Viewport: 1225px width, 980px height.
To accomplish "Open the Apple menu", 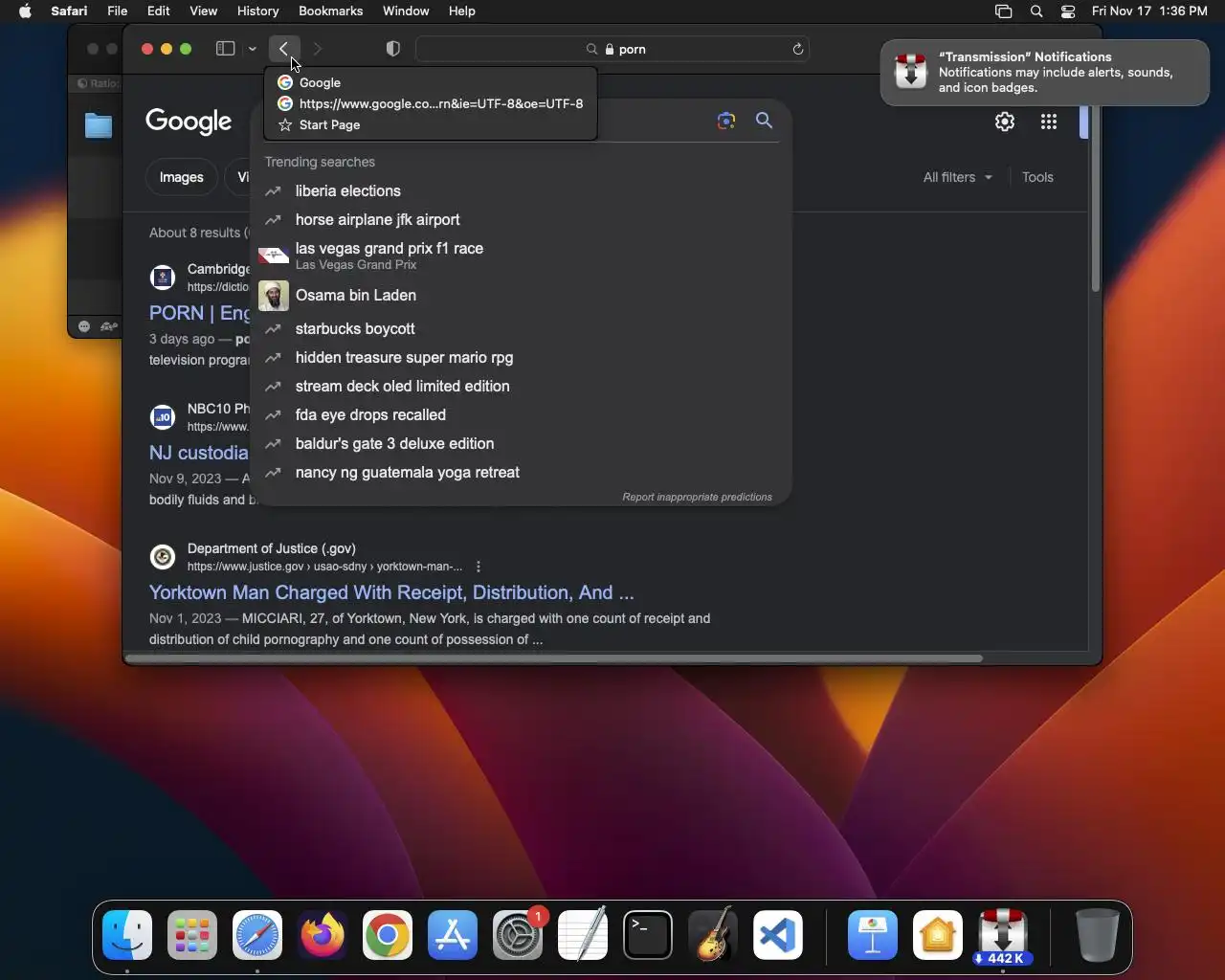I will point(26,11).
